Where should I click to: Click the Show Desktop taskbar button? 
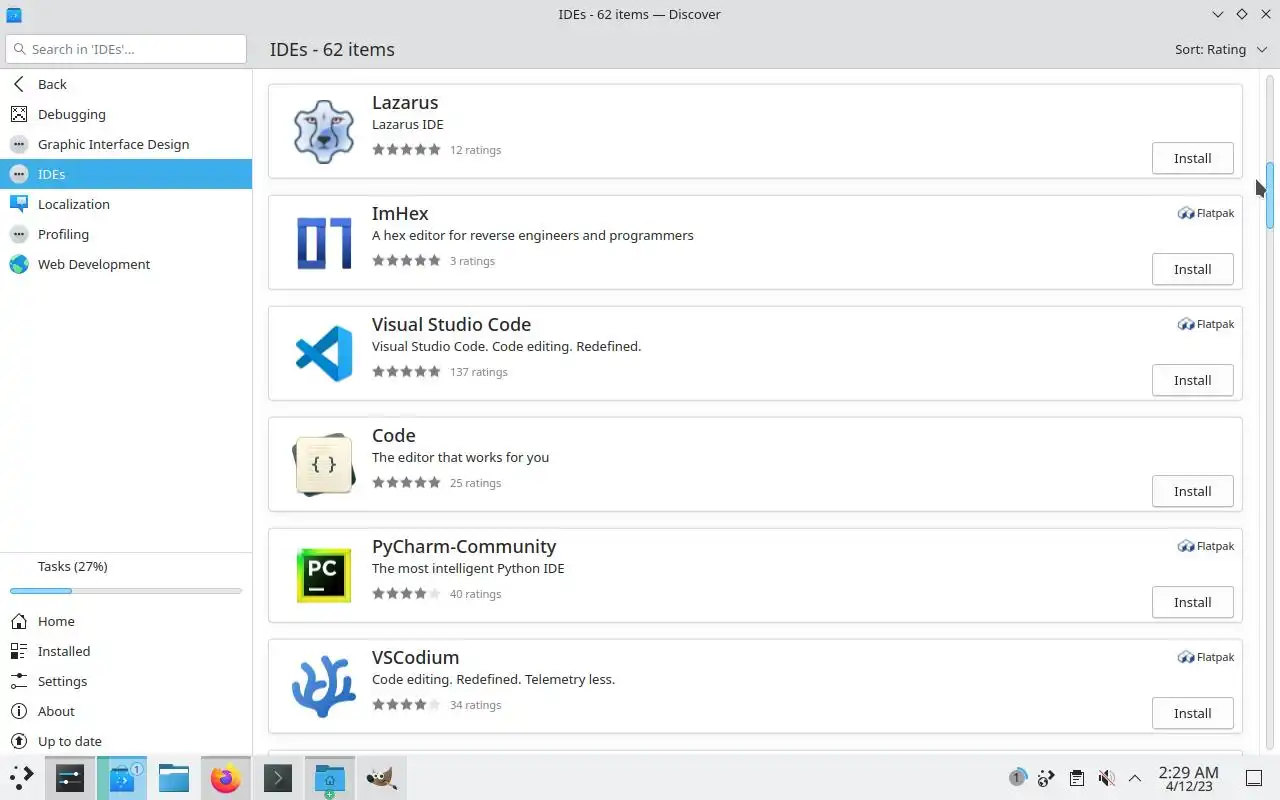[1253, 778]
